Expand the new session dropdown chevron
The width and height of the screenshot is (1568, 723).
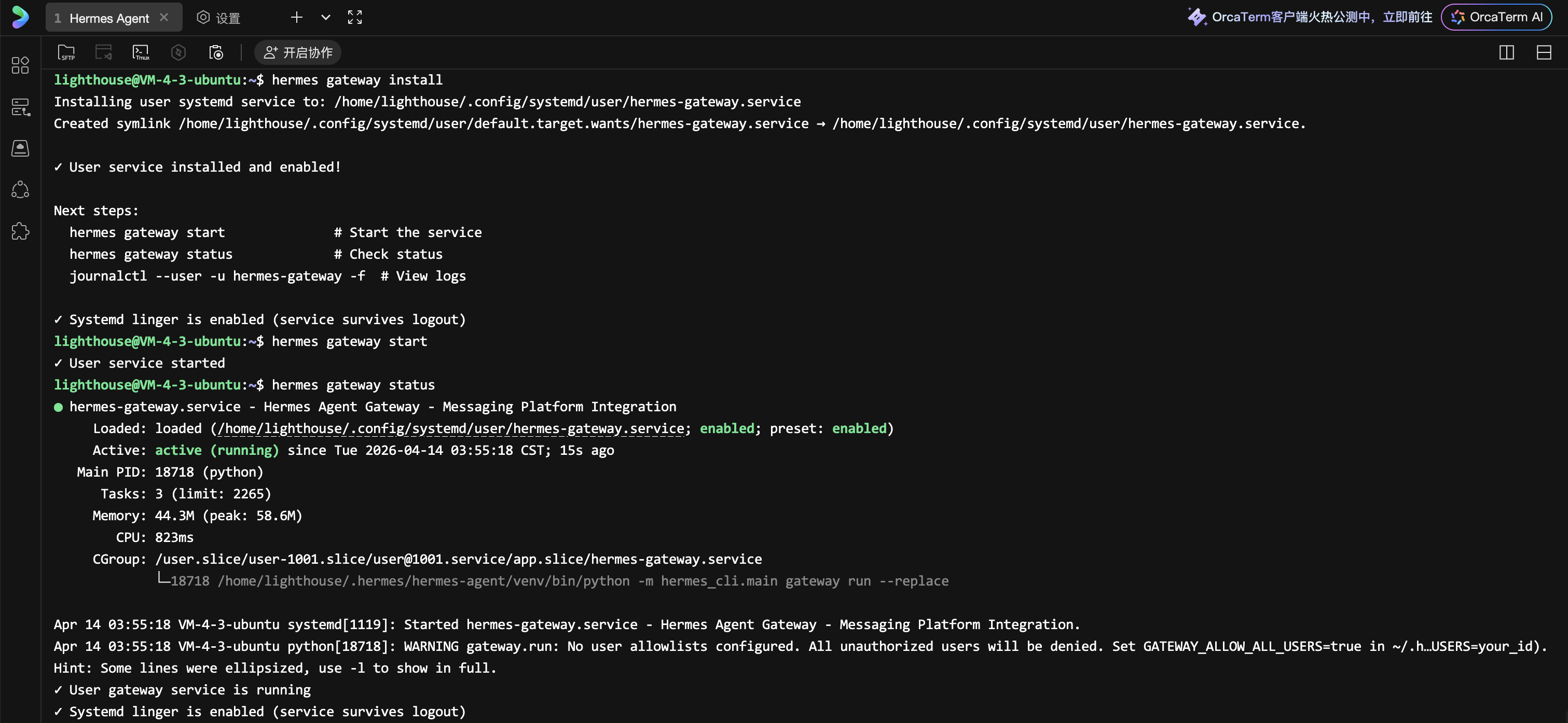point(326,17)
